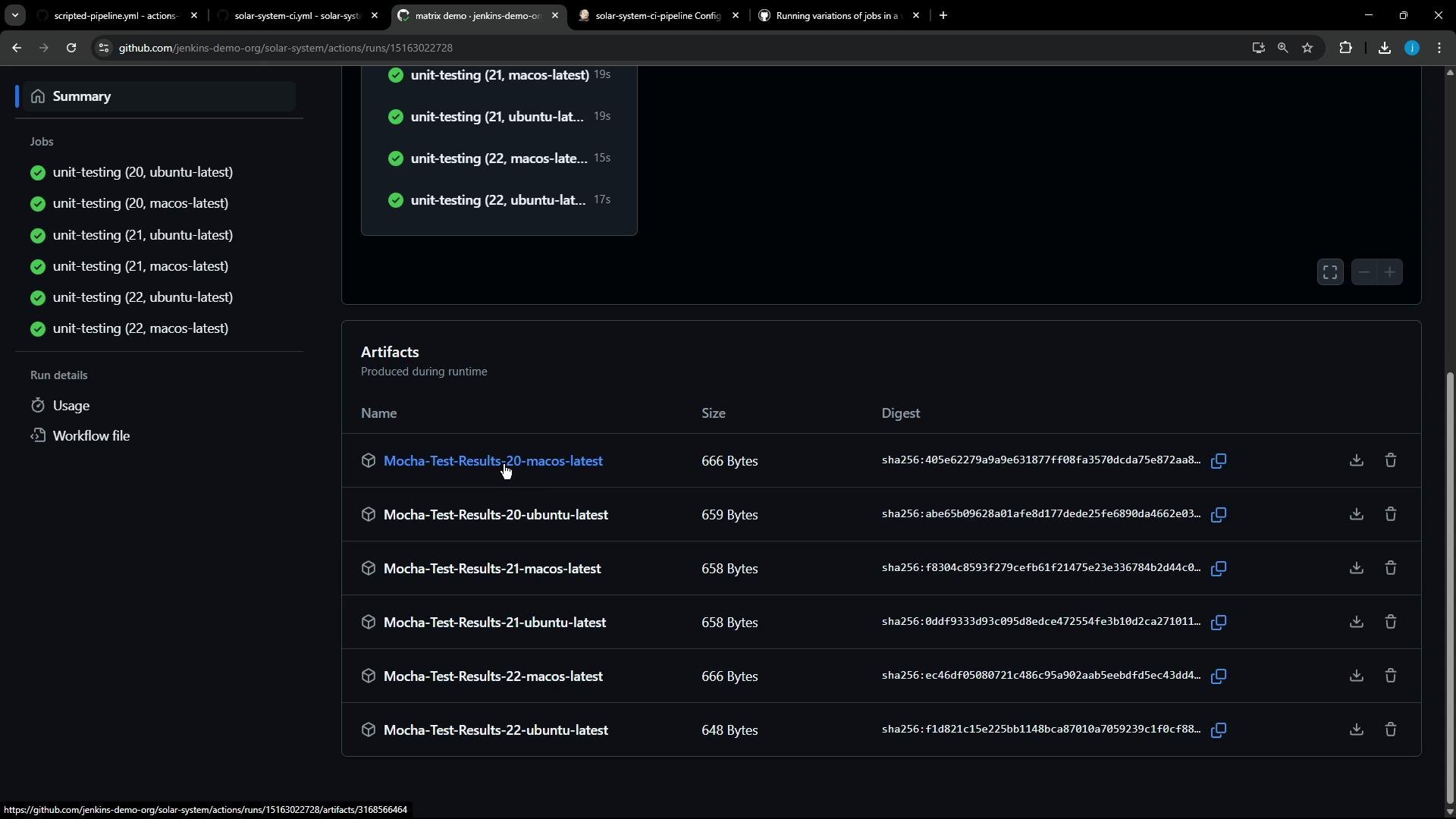Open Mocha-Test-Results-20-ubuntu-latest artifact link

click(496, 515)
